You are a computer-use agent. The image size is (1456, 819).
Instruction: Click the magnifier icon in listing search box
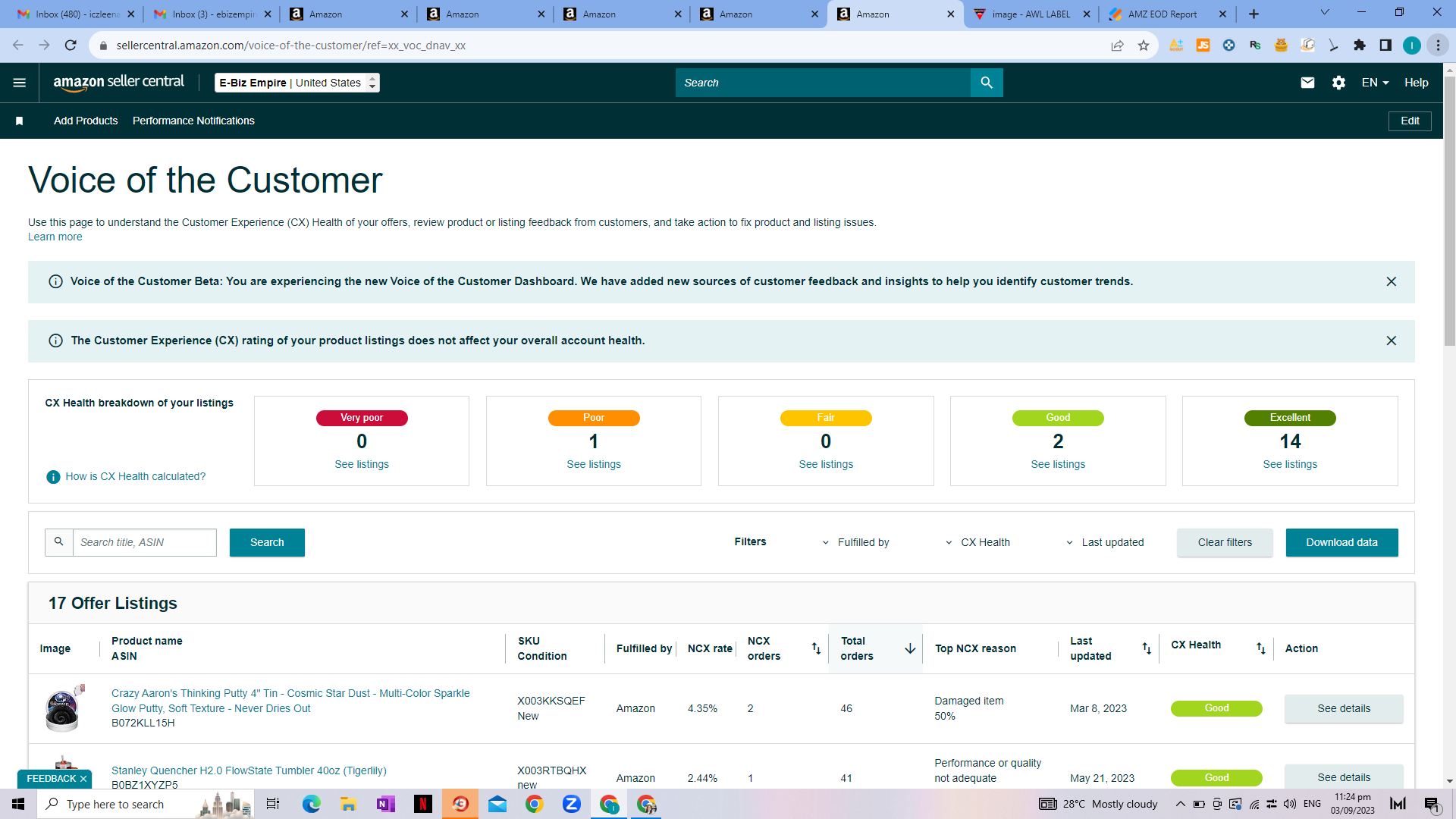[59, 542]
